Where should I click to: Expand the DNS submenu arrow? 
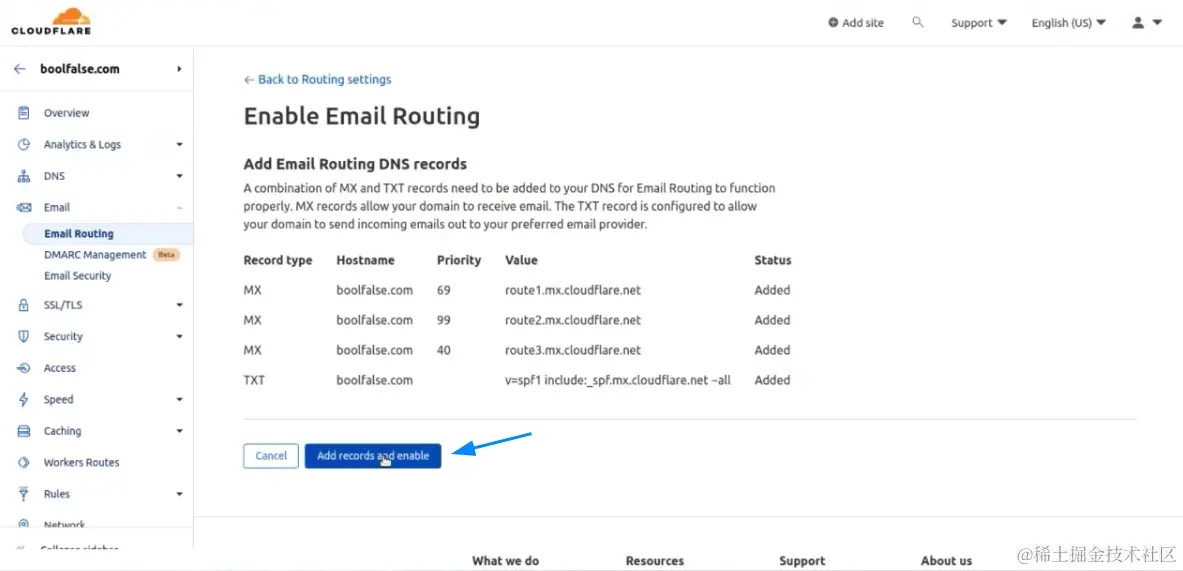coord(180,177)
